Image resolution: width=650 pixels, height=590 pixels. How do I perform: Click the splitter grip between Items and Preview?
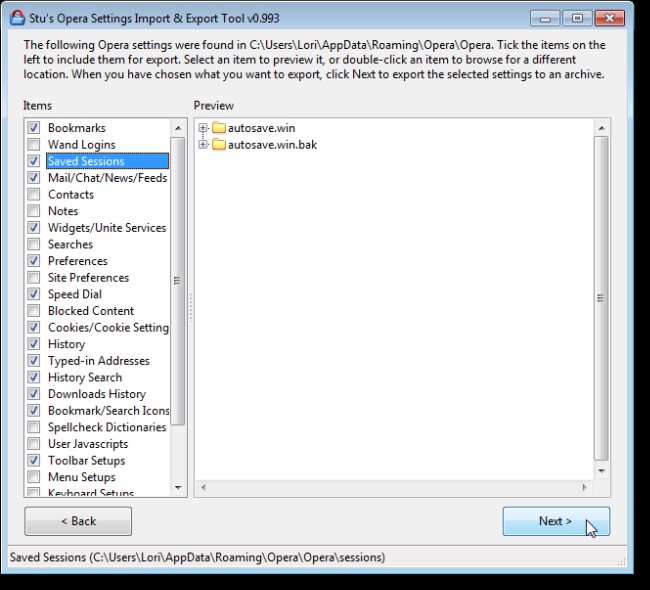tap(191, 308)
